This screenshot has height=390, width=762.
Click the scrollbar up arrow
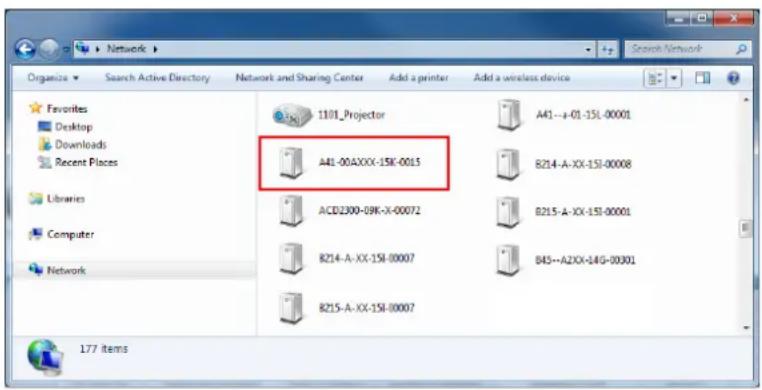746,100
